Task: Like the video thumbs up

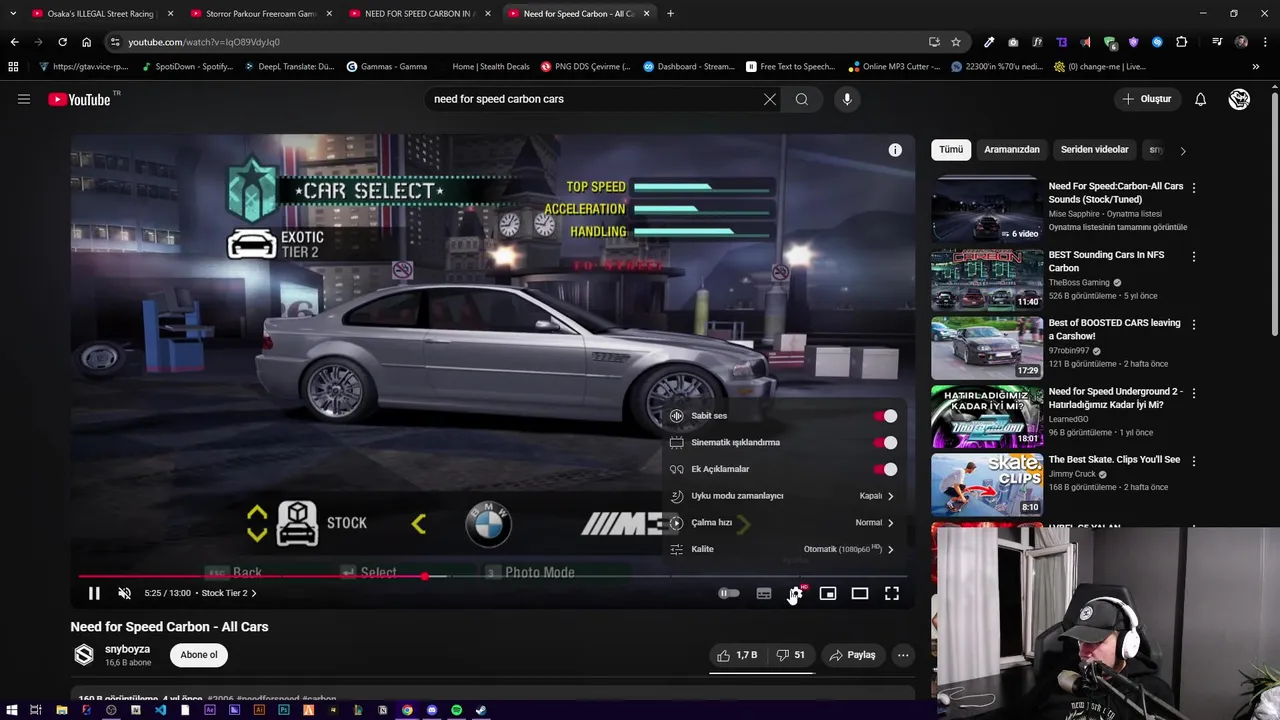Action: pyautogui.click(x=737, y=655)
